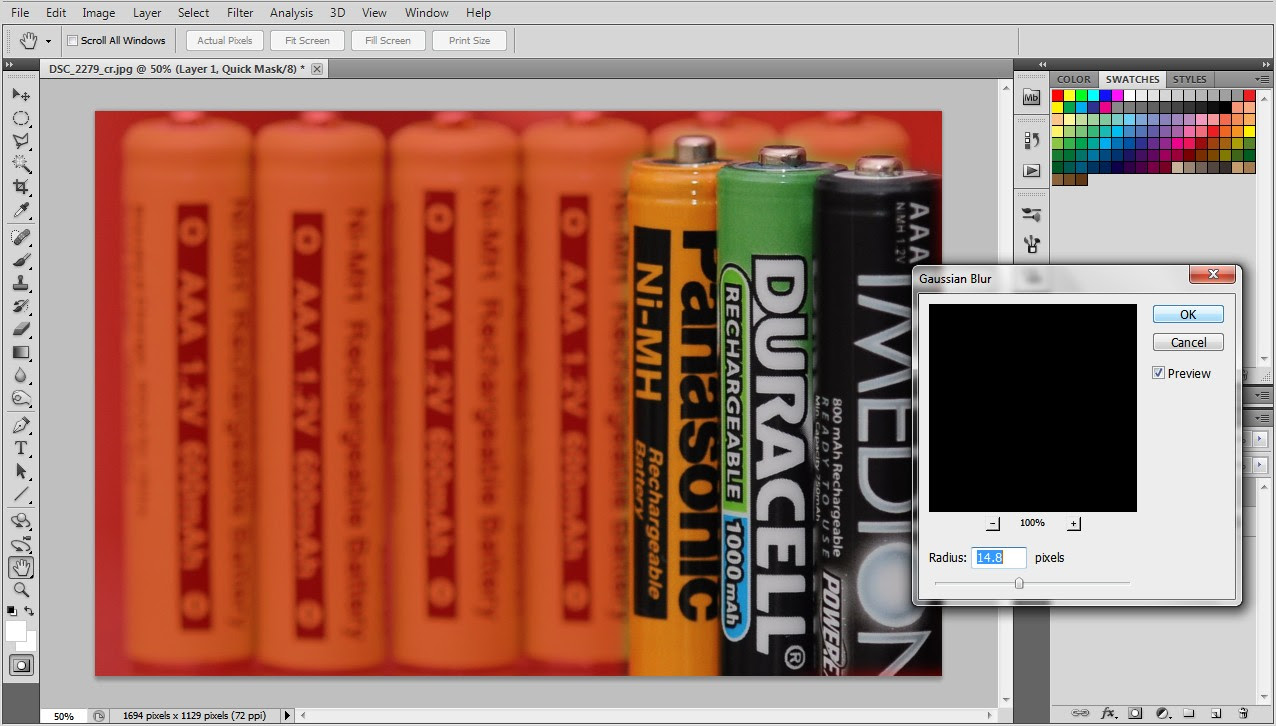This screenshot has height=726, width=1276.
Task: Open the Analysis menu
Action: 291,13
